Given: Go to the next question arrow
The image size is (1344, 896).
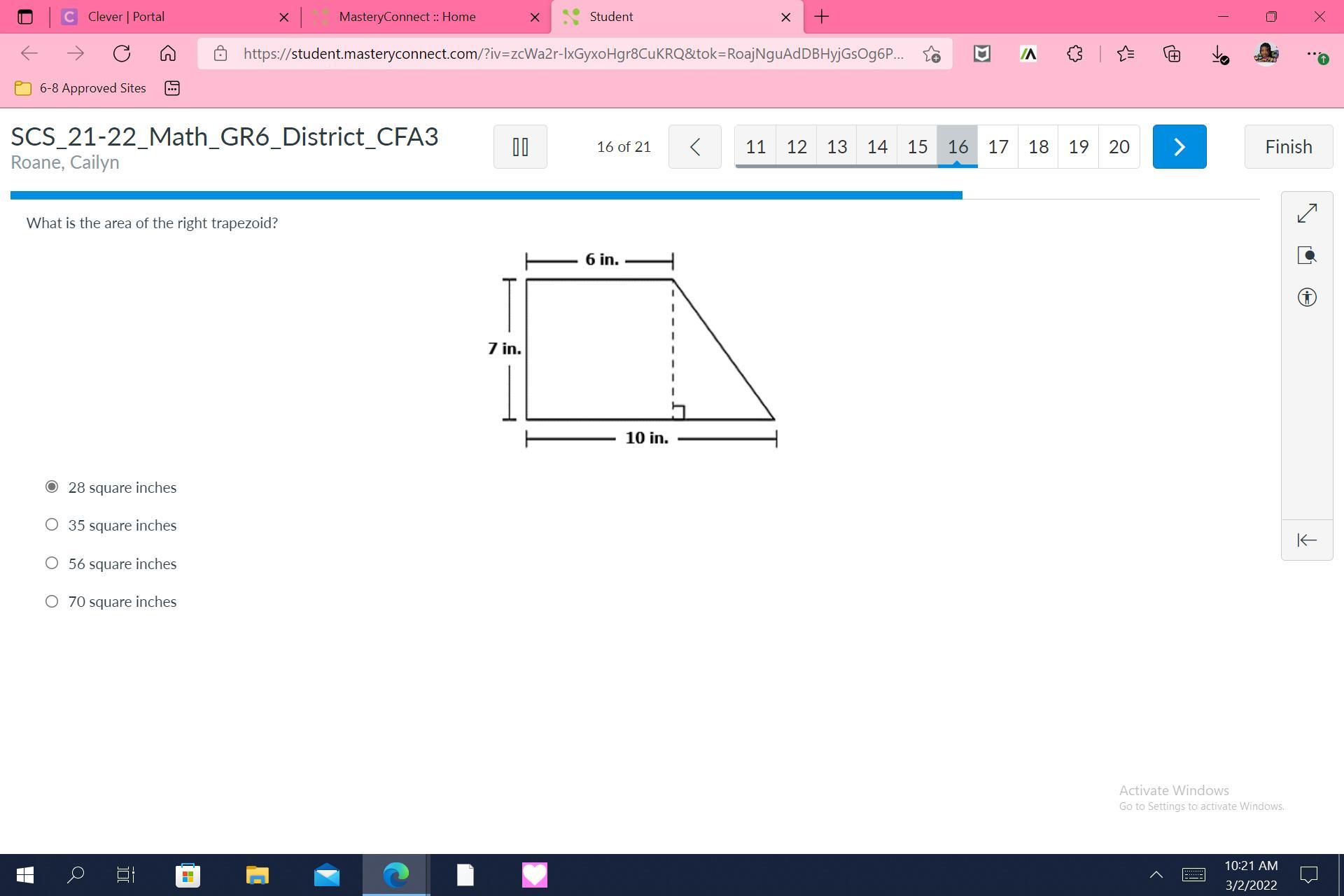Looking at the screenshot, I should click(1179, 146).
